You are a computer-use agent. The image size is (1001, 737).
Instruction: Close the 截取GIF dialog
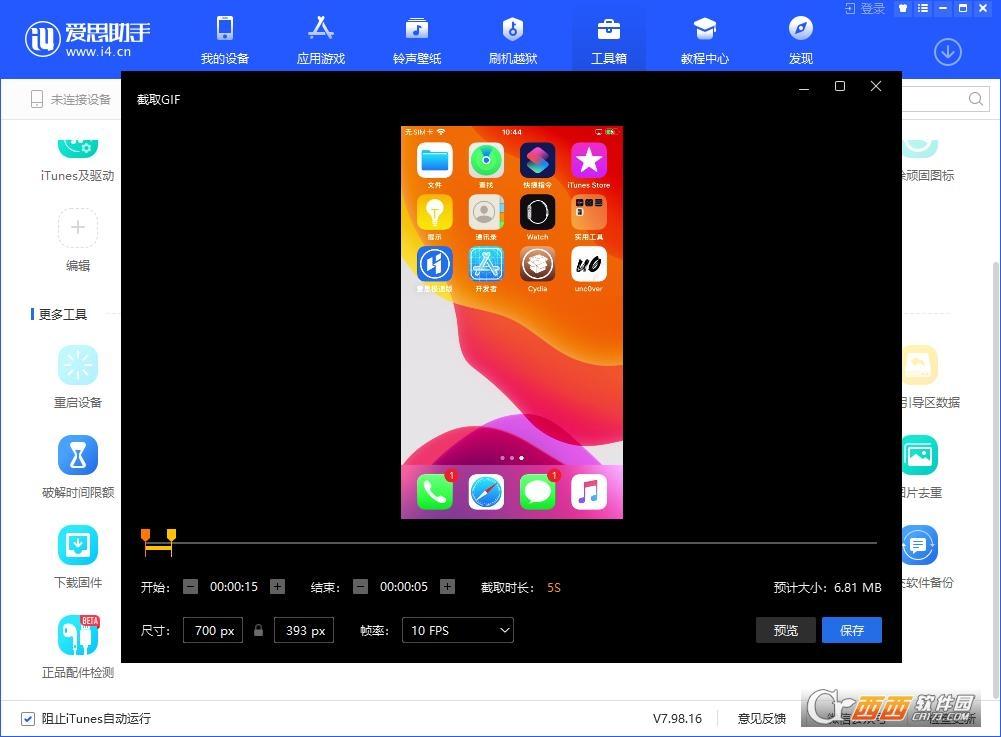[x=876, y=86]
